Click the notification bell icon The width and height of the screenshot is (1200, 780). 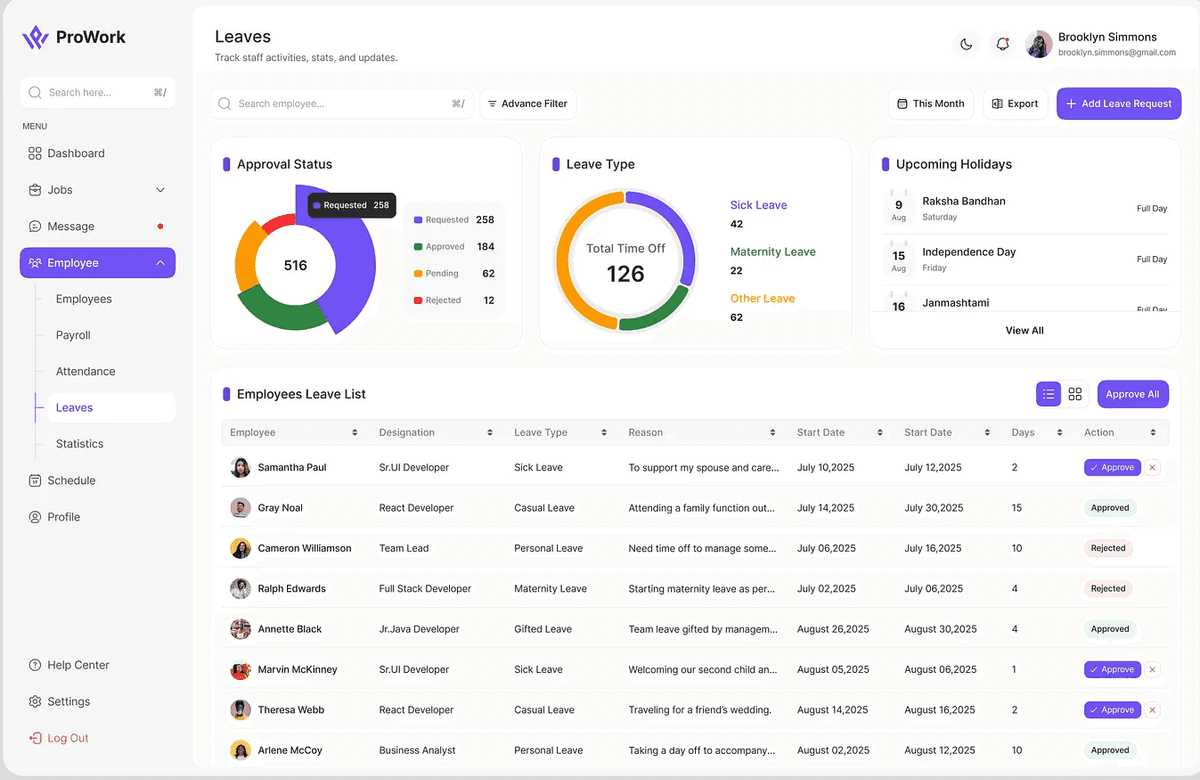pyautogui.click(x=1002, y=44)
